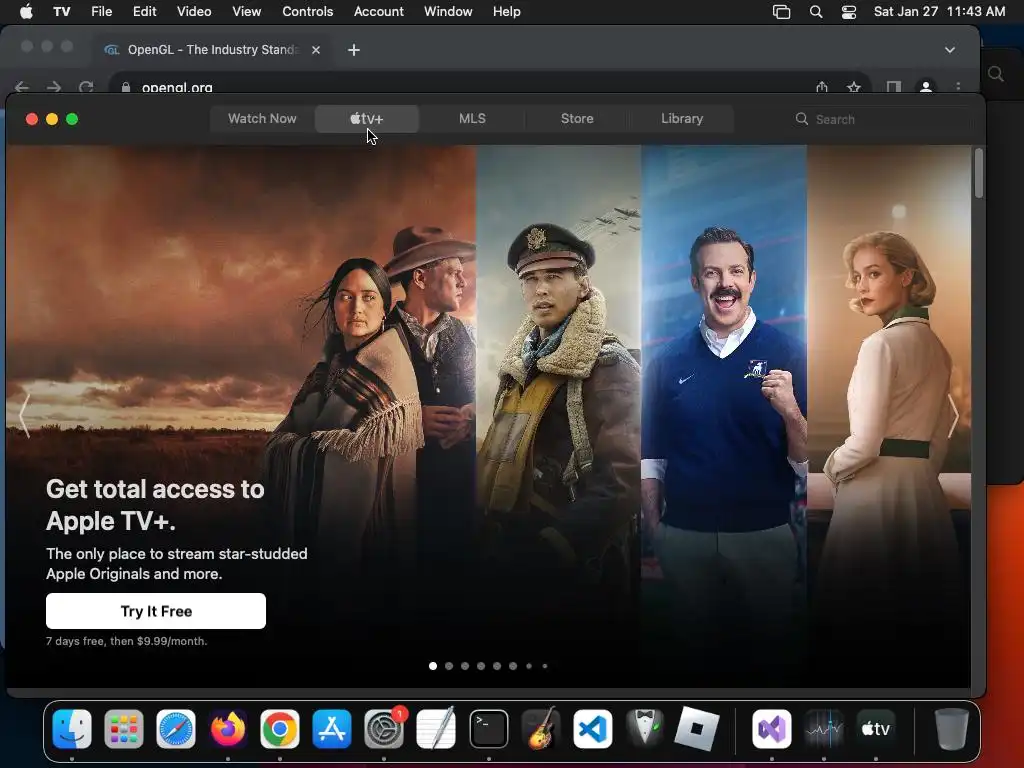Open the Store tab
Viewport: 1024px width, 768px height.
(x=577, y=119)
